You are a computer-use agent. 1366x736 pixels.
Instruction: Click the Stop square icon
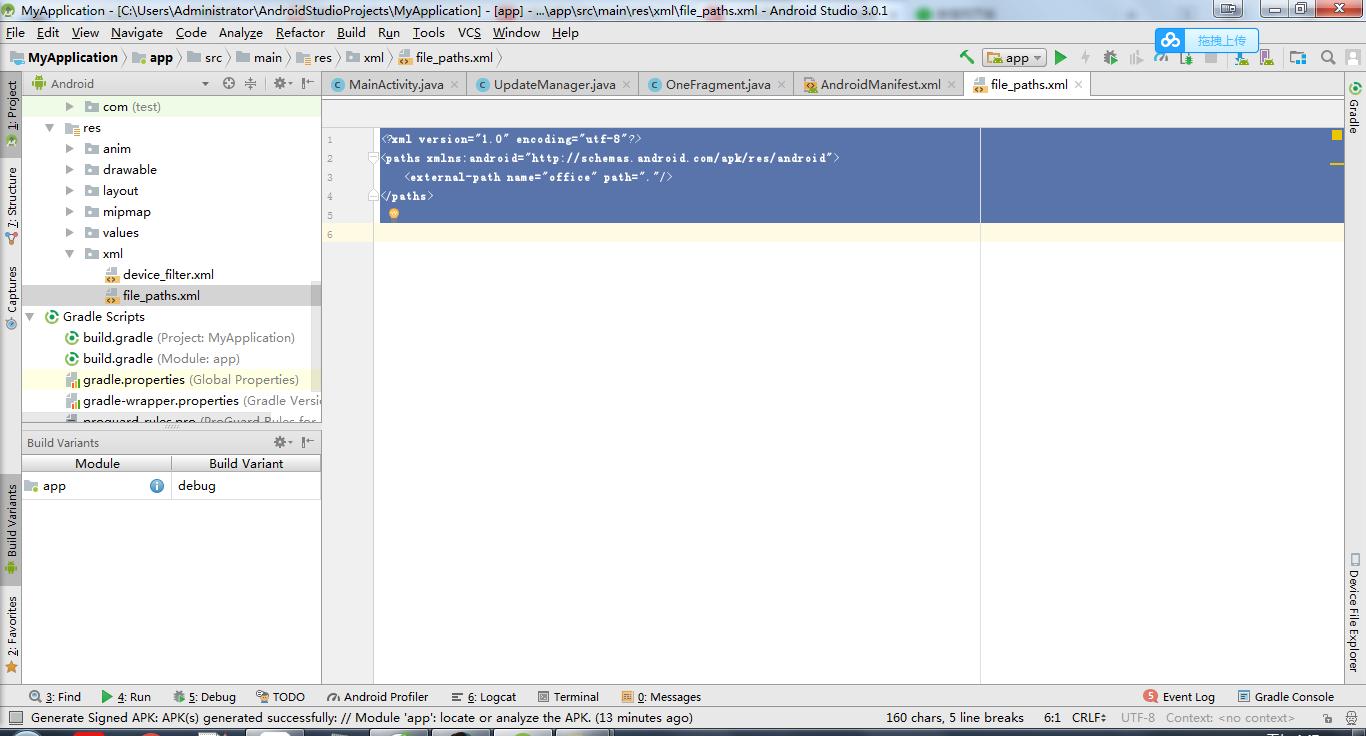(x=1211, y=57)
